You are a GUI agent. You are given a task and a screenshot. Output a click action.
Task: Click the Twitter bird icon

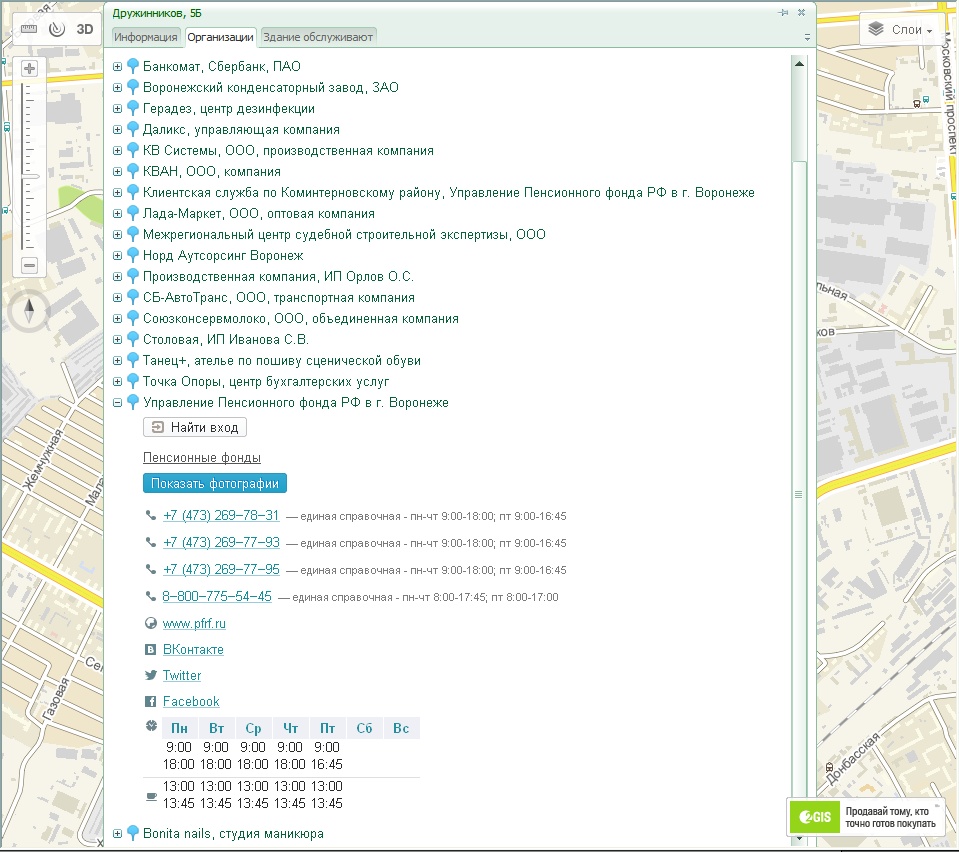(150, 675)
